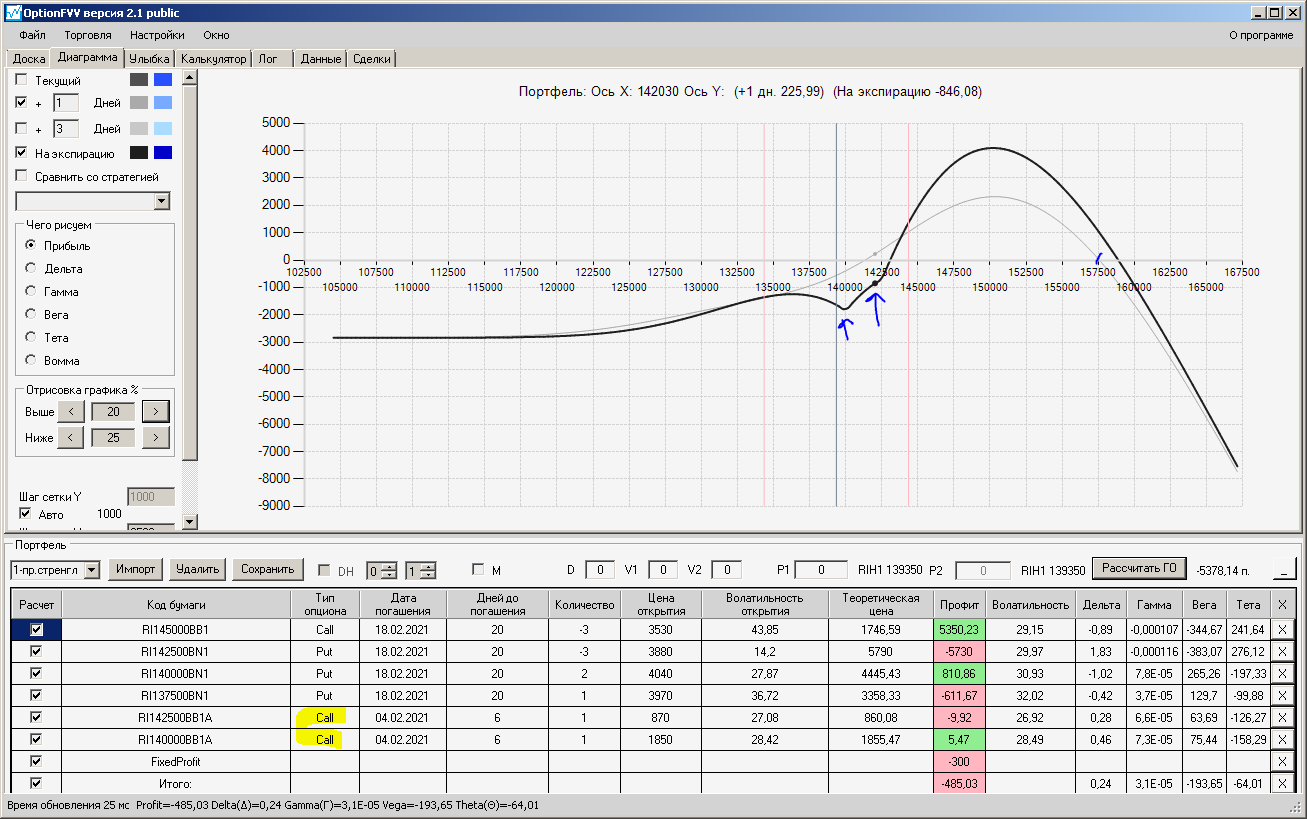The width and height of the screenshot is (1307, 819).
Task: Click the X button on the RI140000BB1A row
Action: tap(1283, 740)
